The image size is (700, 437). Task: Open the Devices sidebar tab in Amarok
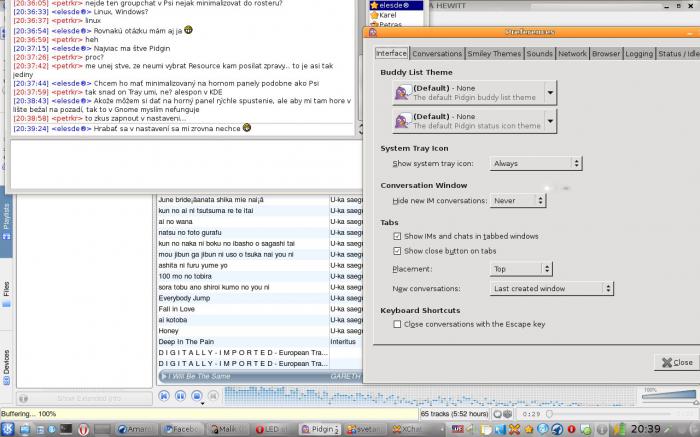tap(6, 367)
